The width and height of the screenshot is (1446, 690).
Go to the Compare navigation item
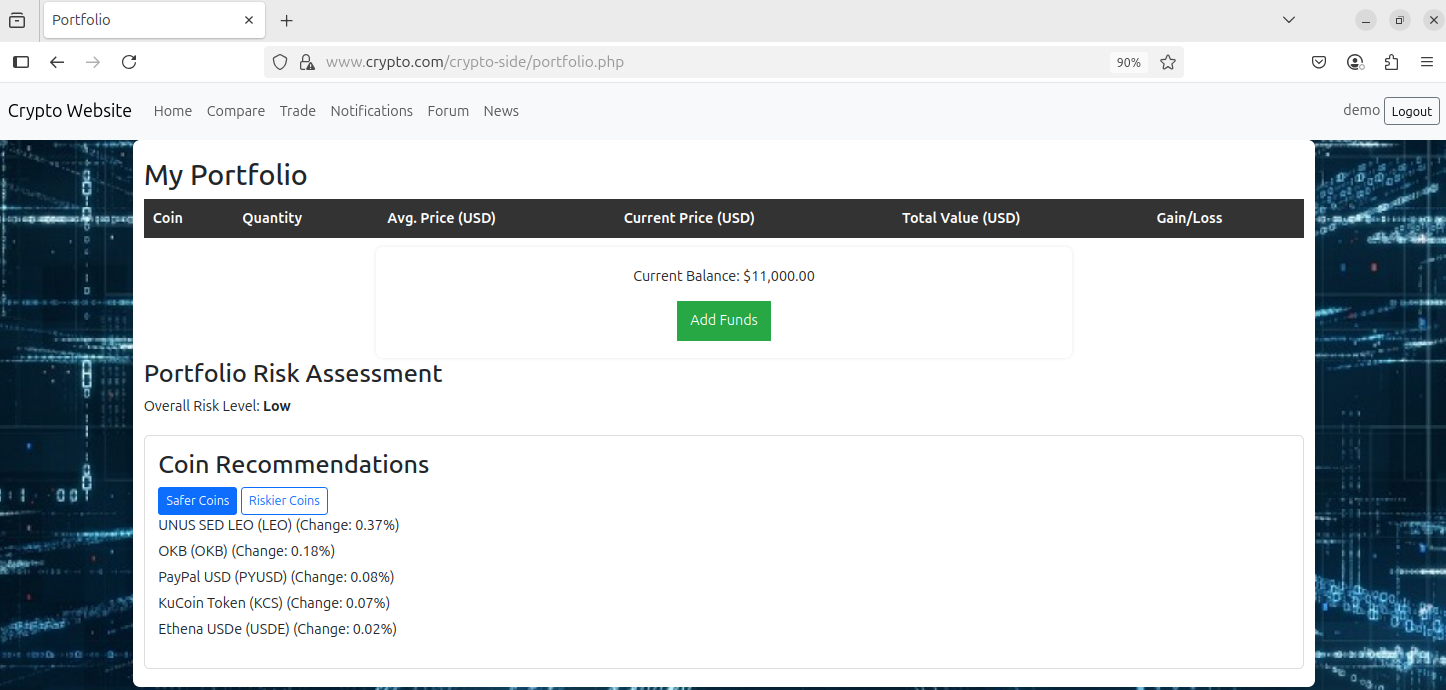point(236,111)
